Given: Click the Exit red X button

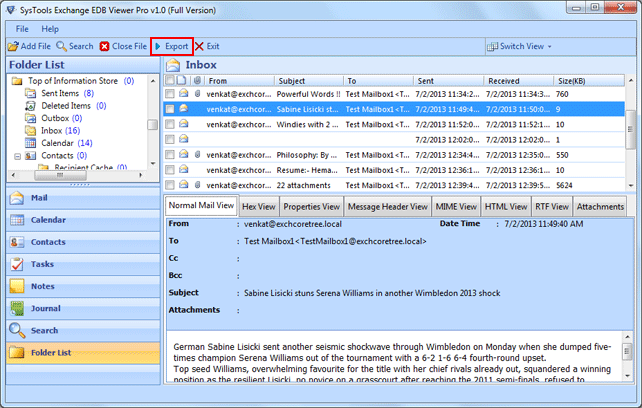Looking at the screenshot, I should tap(199, 46).
